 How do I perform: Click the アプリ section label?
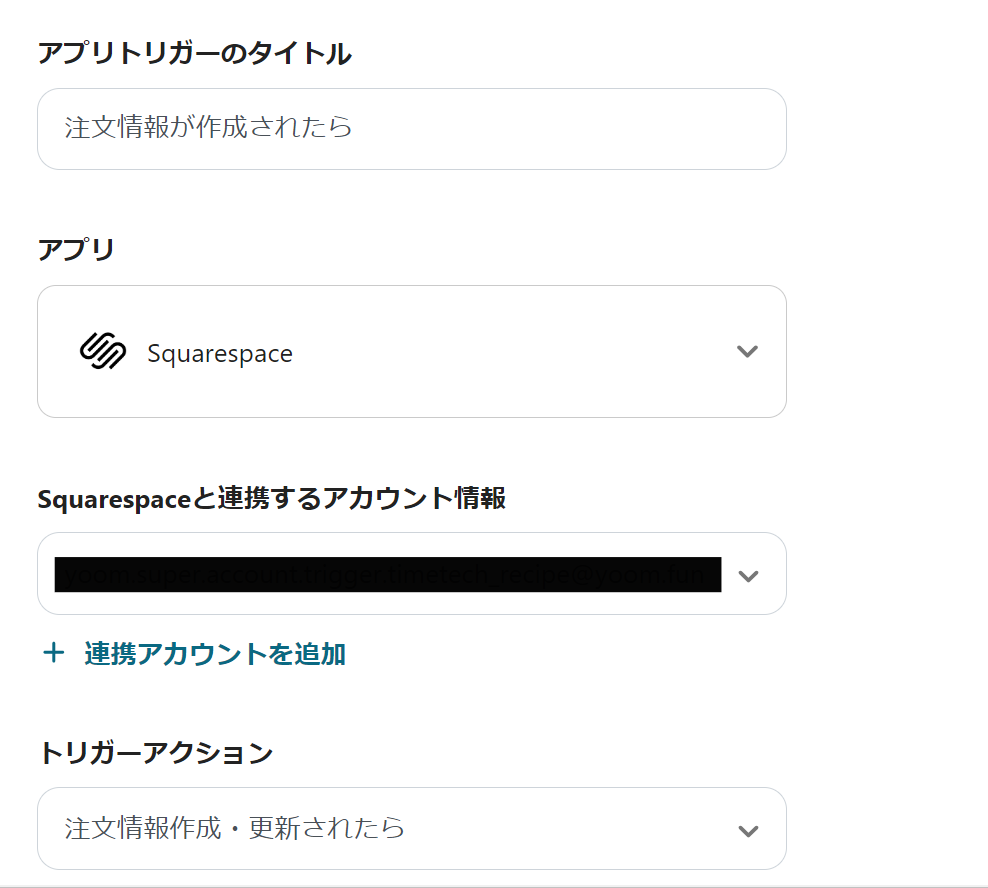click(x=76, y=249)
